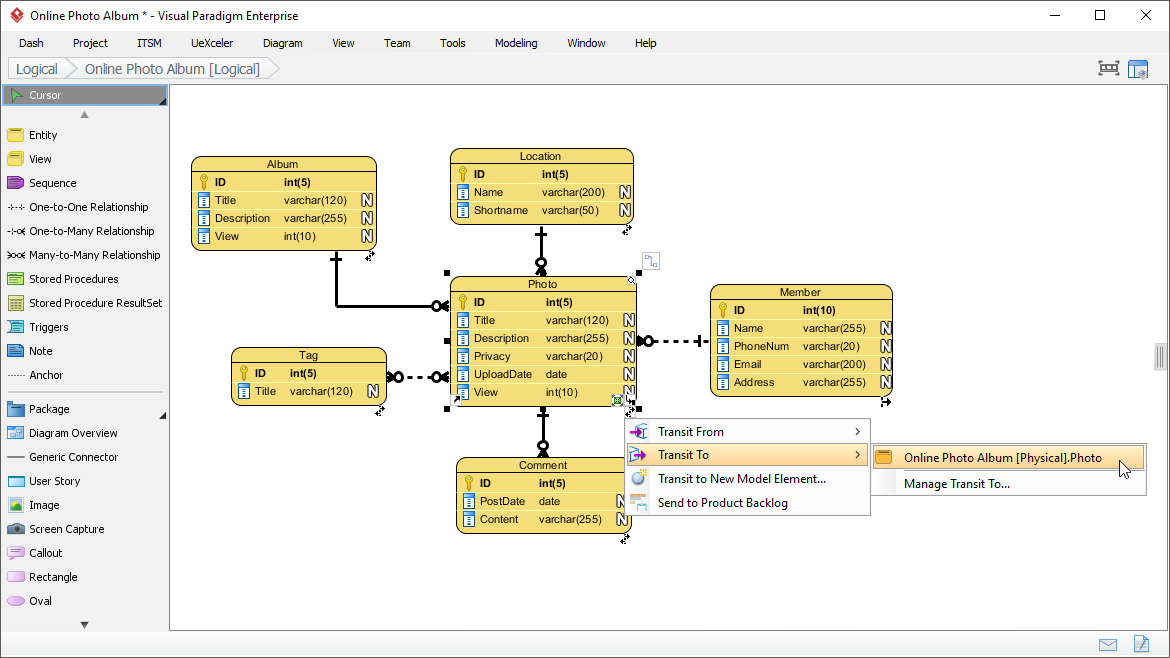1170x658 pixels.
Task: Pick the Entity tool icon
Action: (16, 135)
